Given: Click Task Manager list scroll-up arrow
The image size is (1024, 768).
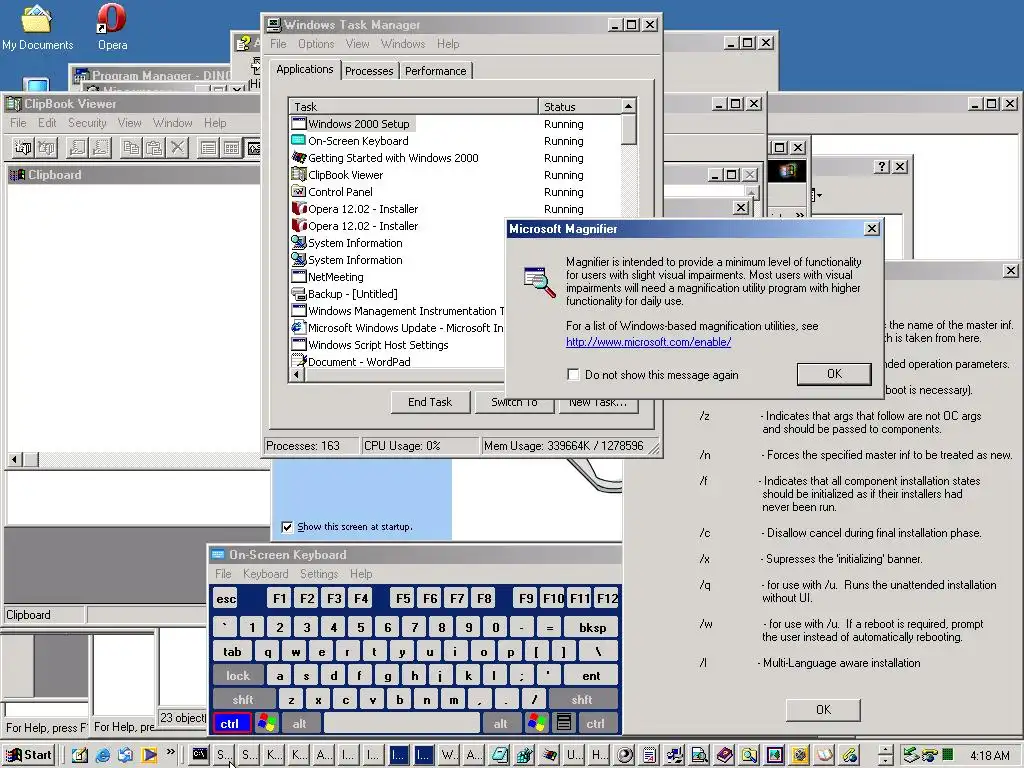Looking at the screenshot, I should tap(628, 106).
